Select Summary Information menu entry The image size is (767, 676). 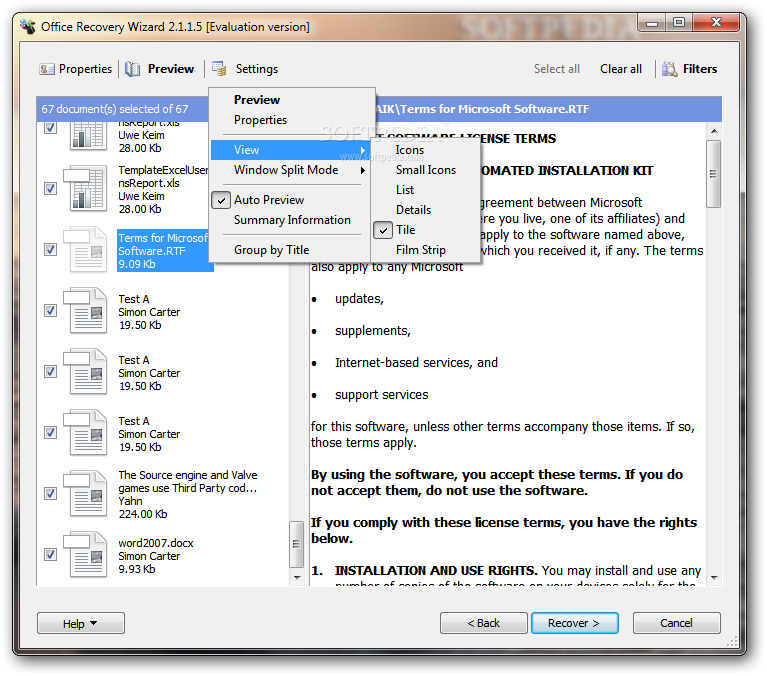292,220
